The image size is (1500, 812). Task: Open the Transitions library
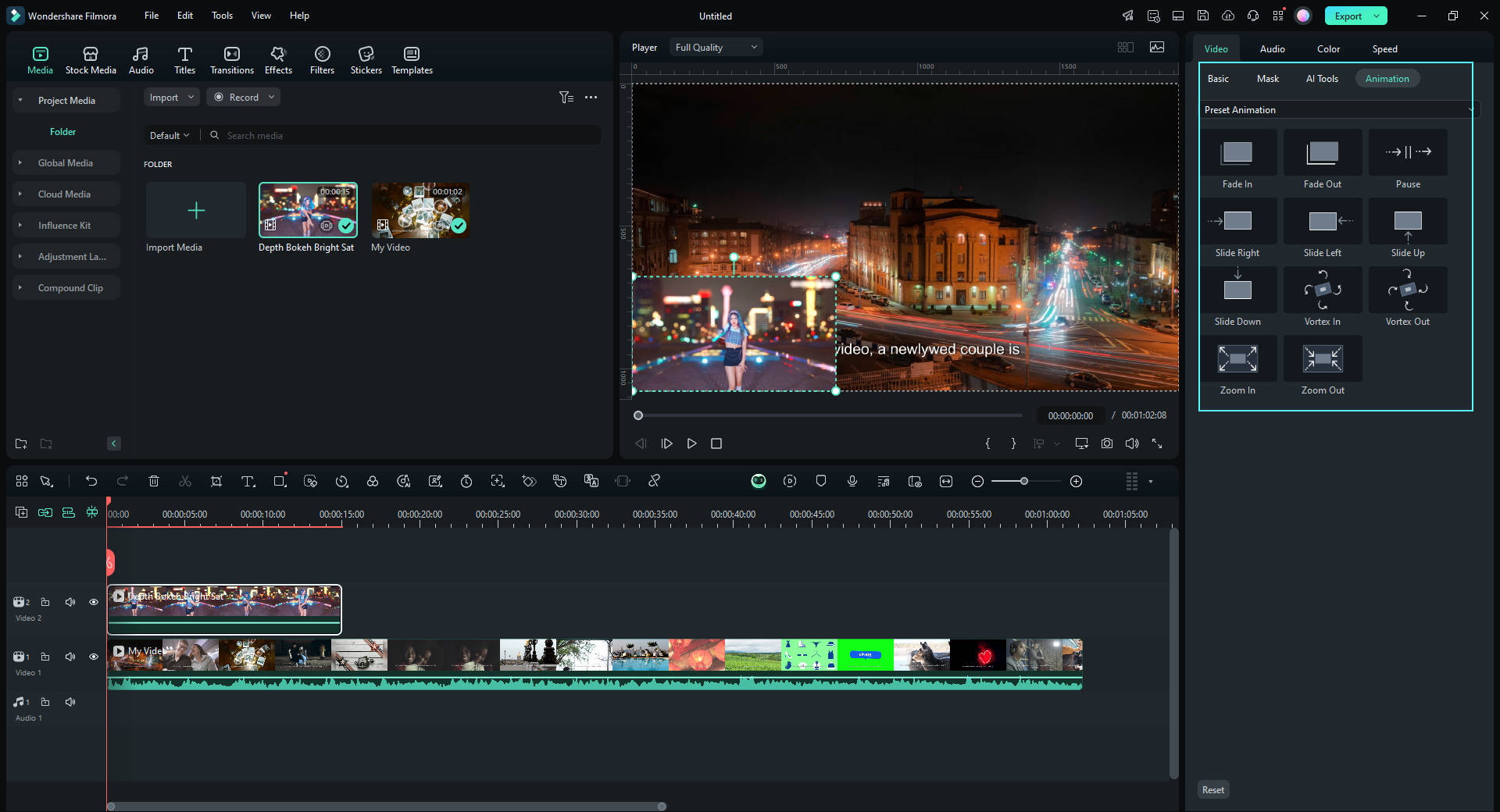click(232, 60)
